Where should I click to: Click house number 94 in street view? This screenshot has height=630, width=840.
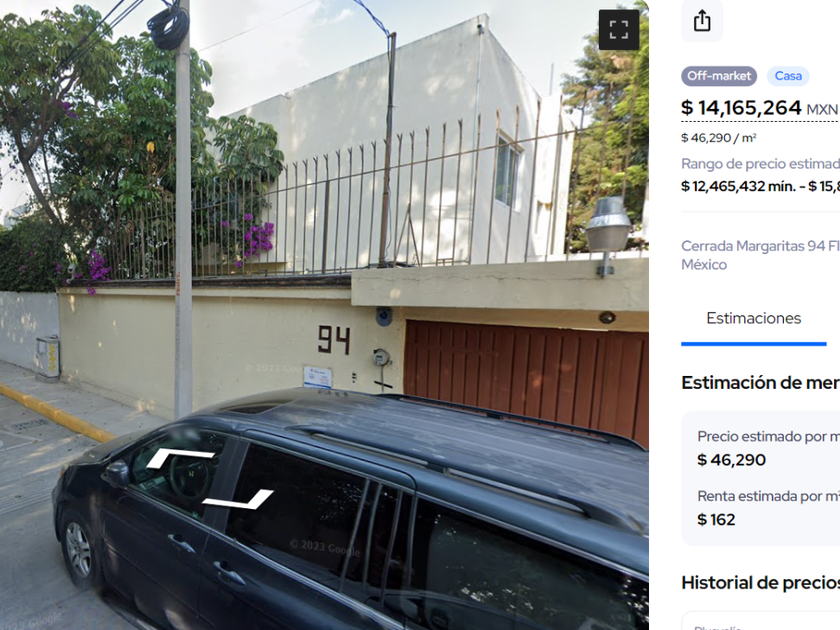click(334, 340)
